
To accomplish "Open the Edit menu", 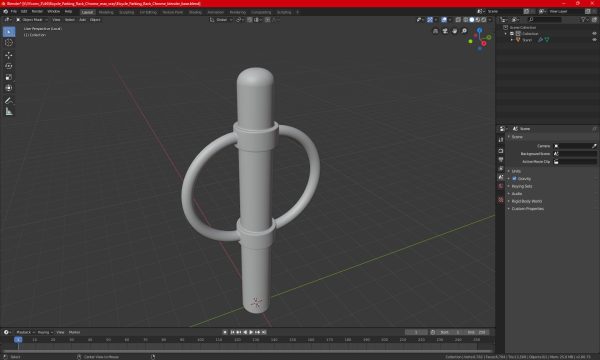I will click(24, 11).
